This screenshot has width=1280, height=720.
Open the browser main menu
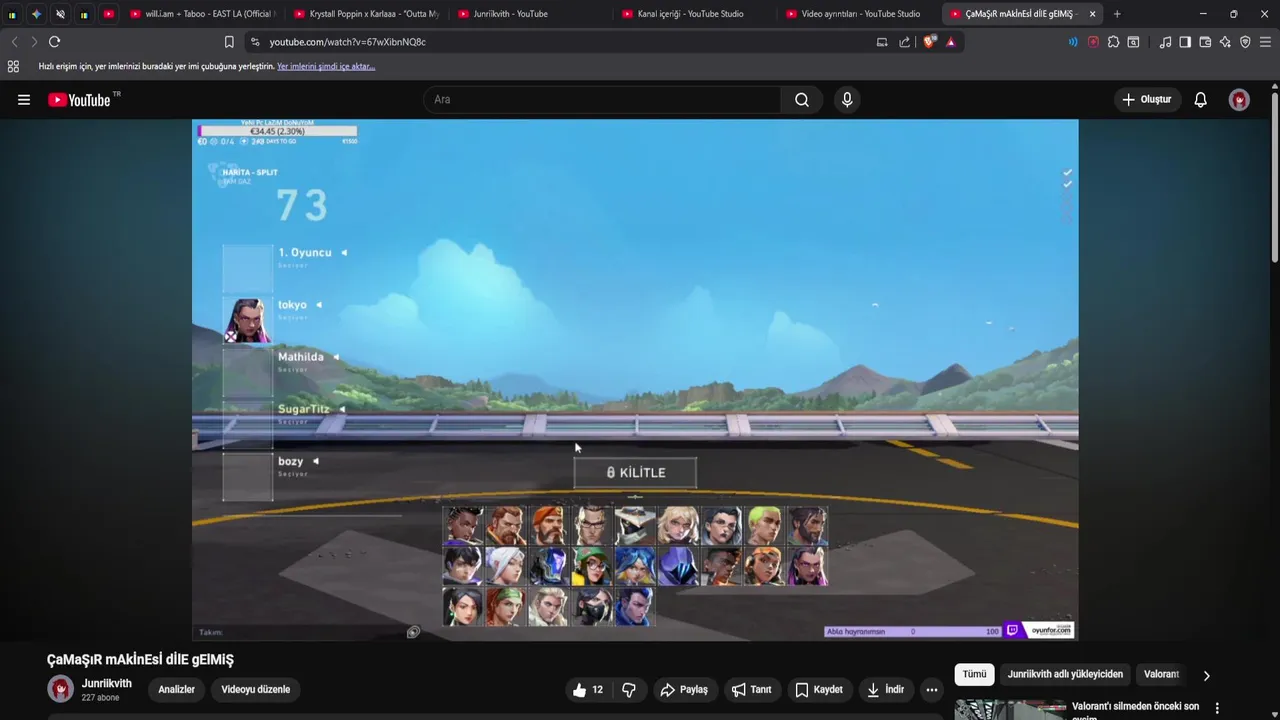[x=1266, y=42]
